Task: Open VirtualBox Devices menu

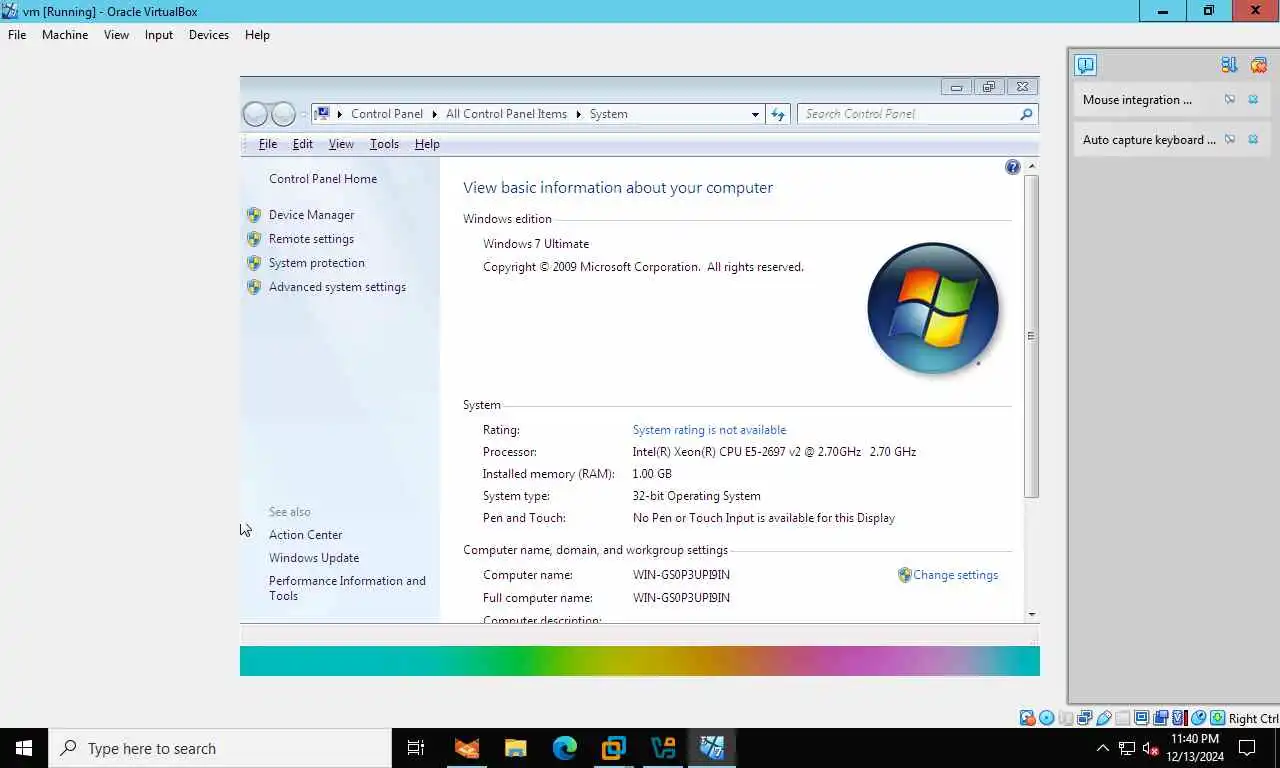Action: (209, 35)
